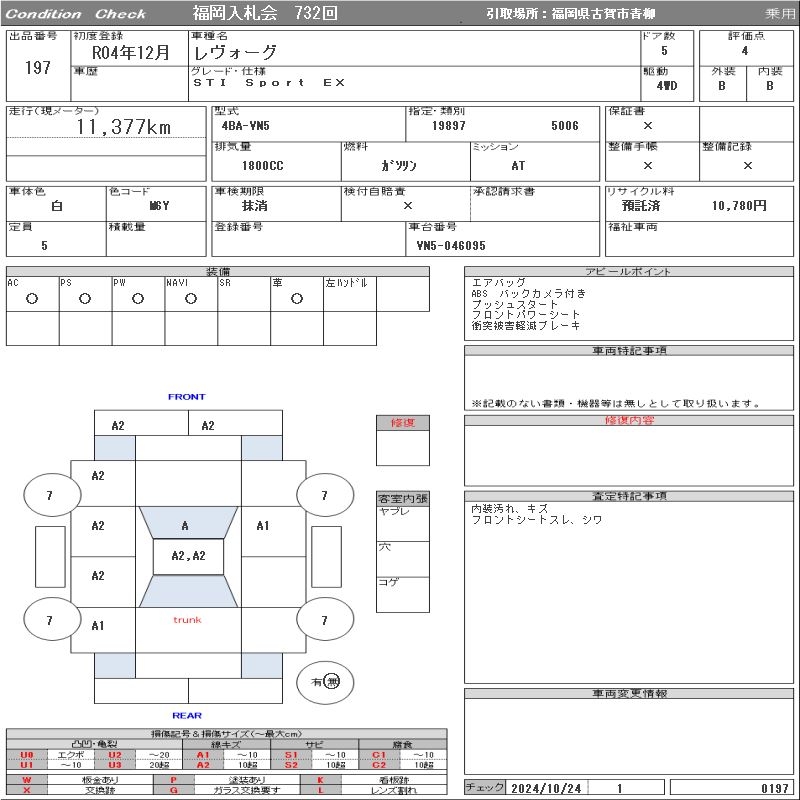Toggle the NAVI equipment circle
Viewport: 800px width, 800px height.
(191, 298)
